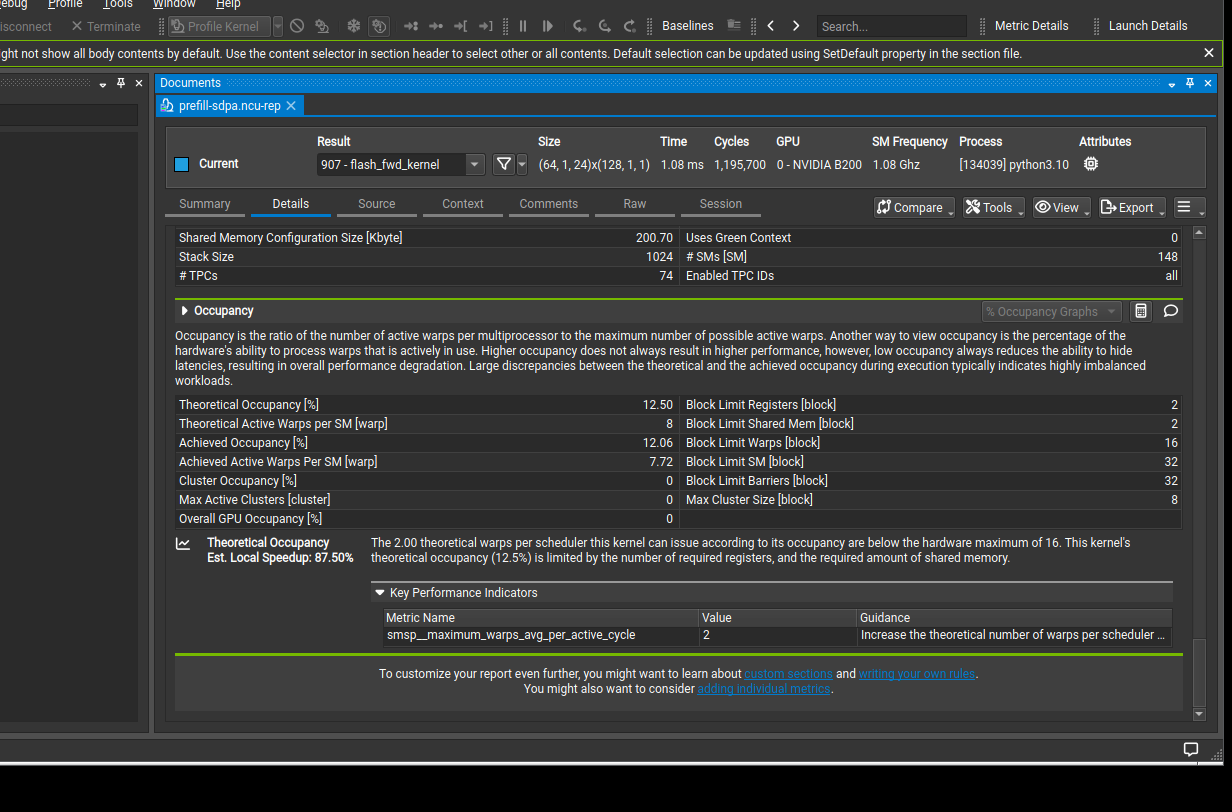The height and width of the screenshot is (812, 1232).
Task: Switch to the Raw tab
Action: pyautogui.click(x=635, y=204)
